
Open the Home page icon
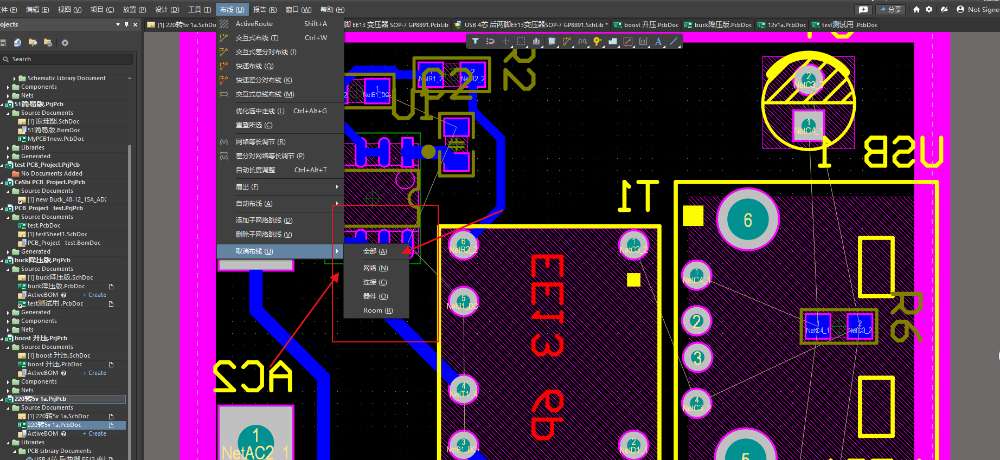pos(916,10)
